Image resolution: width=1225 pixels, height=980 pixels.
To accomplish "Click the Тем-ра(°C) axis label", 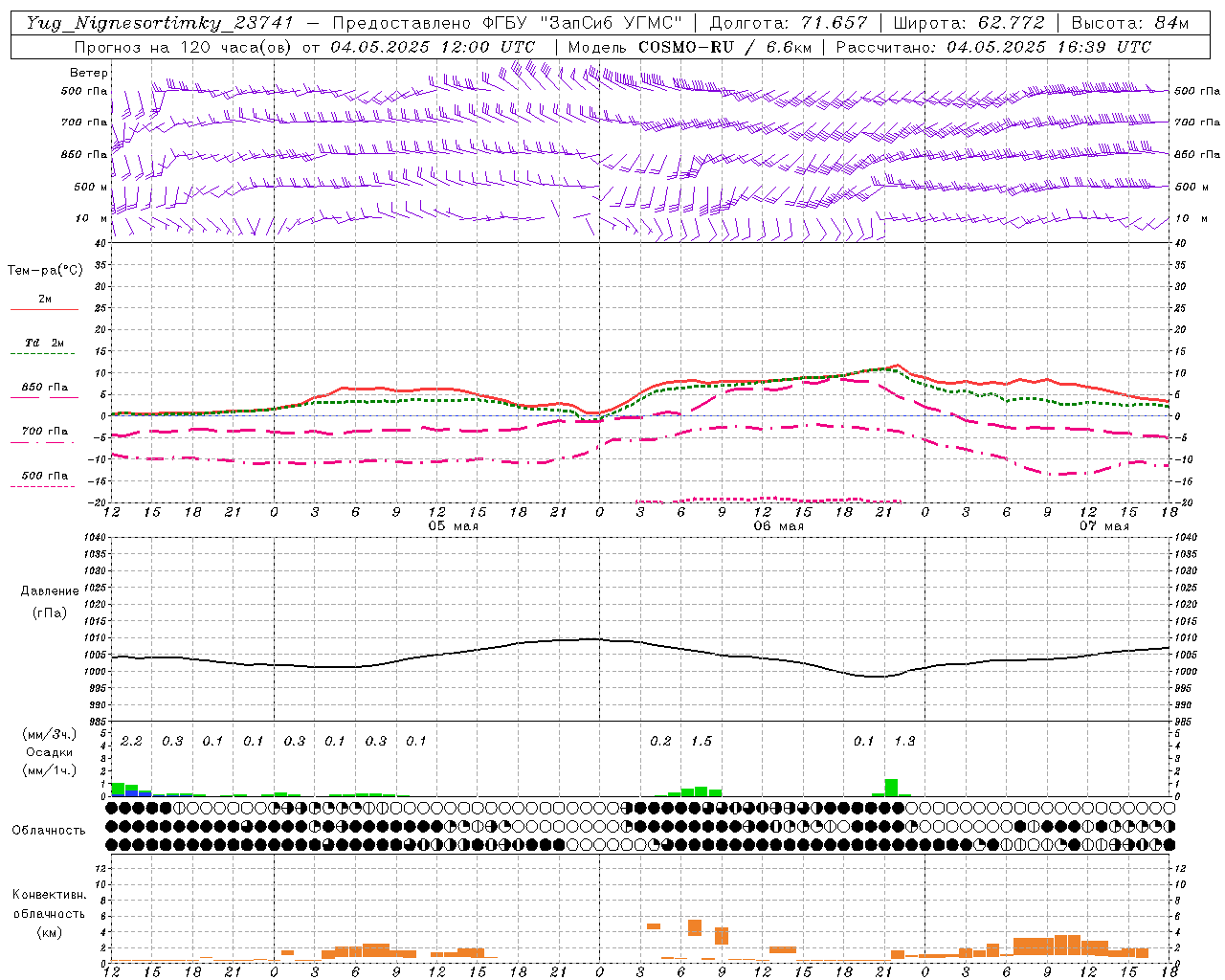I will point(45,271).
